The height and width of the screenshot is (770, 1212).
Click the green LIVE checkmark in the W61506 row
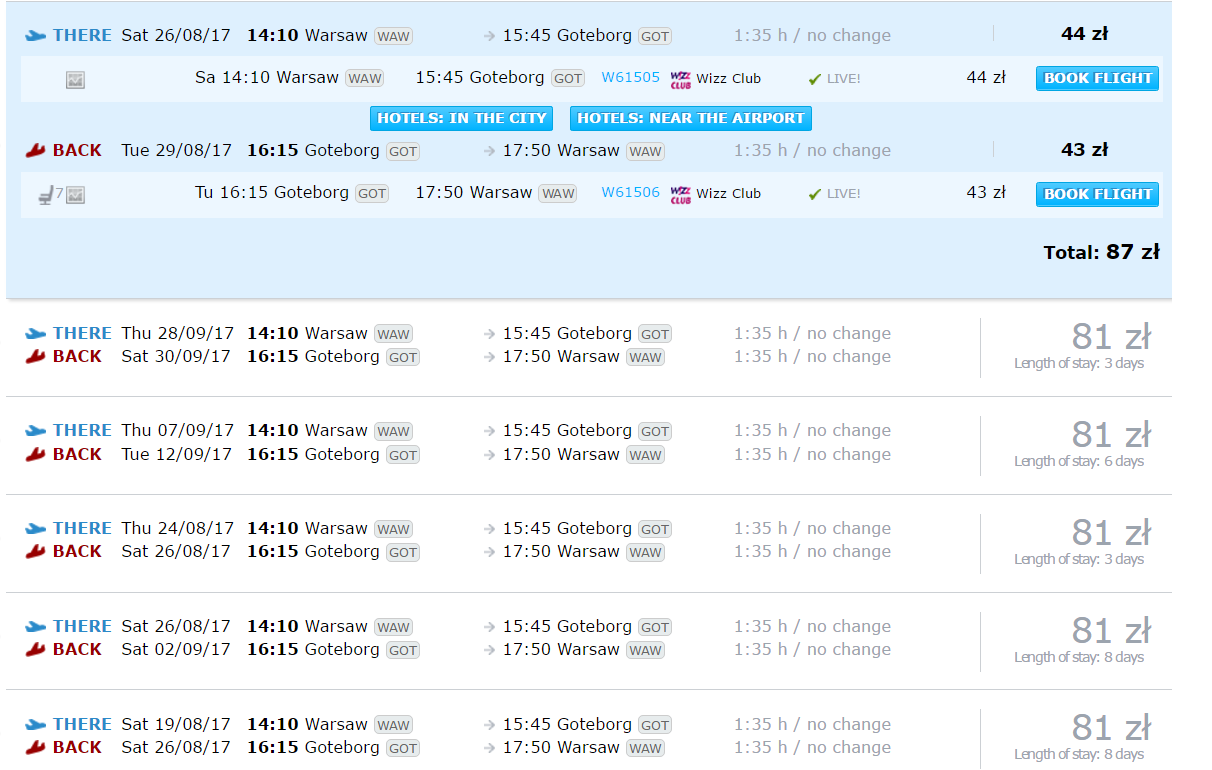click(x=815, y=194)
